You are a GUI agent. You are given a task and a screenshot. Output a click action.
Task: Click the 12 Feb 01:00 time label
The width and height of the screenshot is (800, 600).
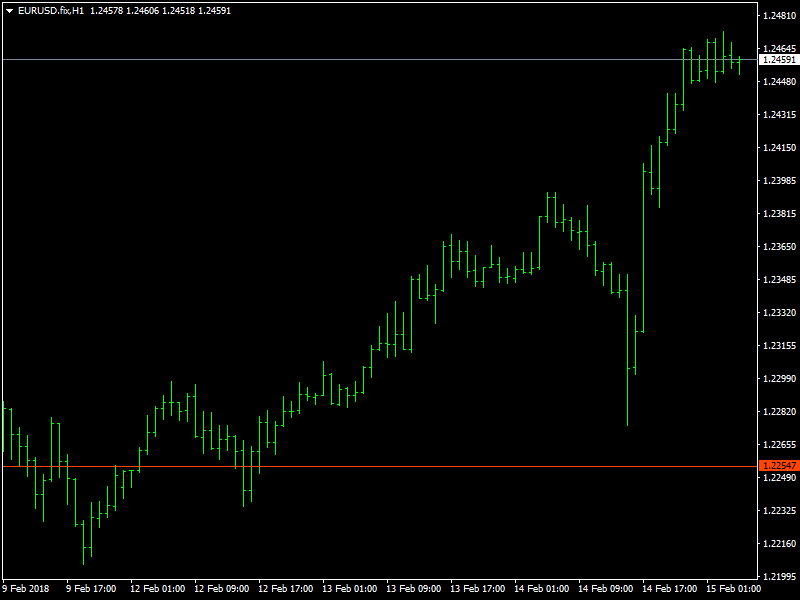coord(158,588)
